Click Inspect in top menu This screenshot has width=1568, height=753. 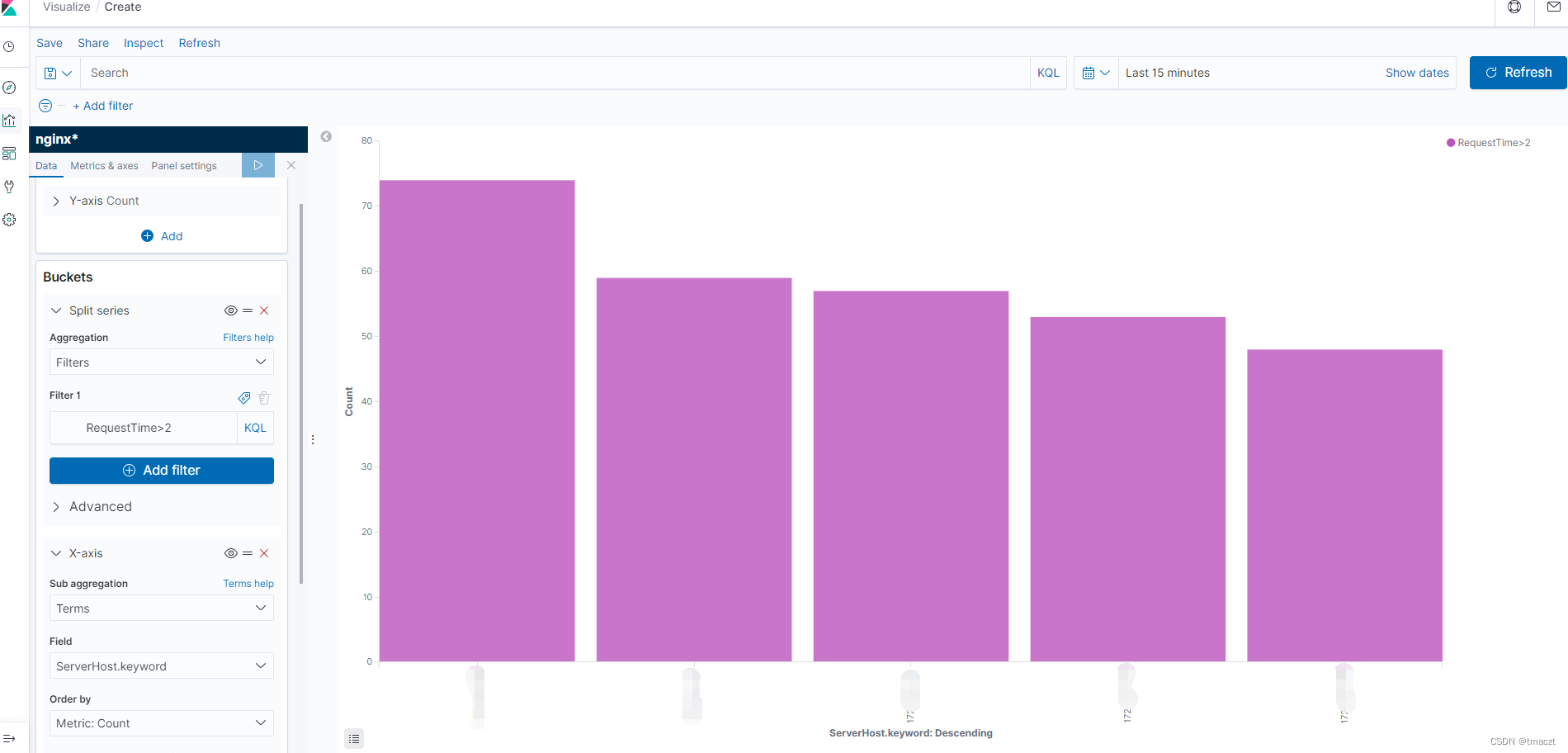click(144, 43)
